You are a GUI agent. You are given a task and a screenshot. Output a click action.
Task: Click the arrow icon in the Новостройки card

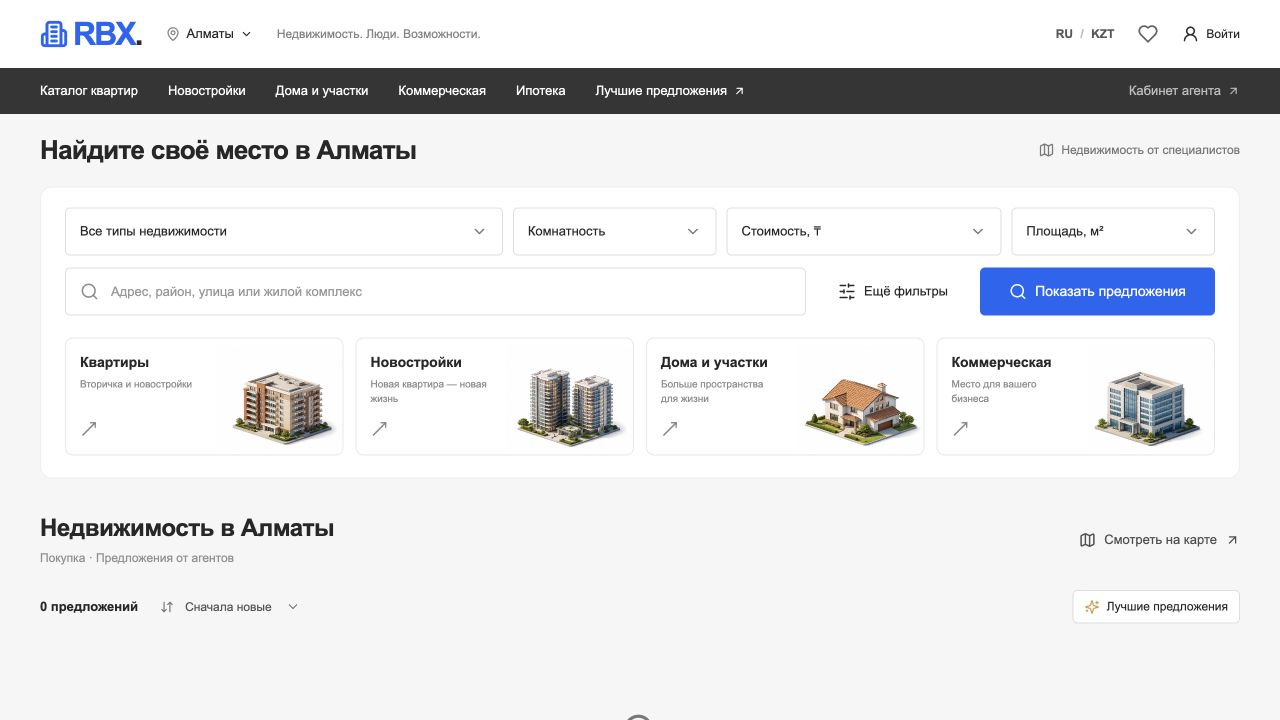point(379,428)
